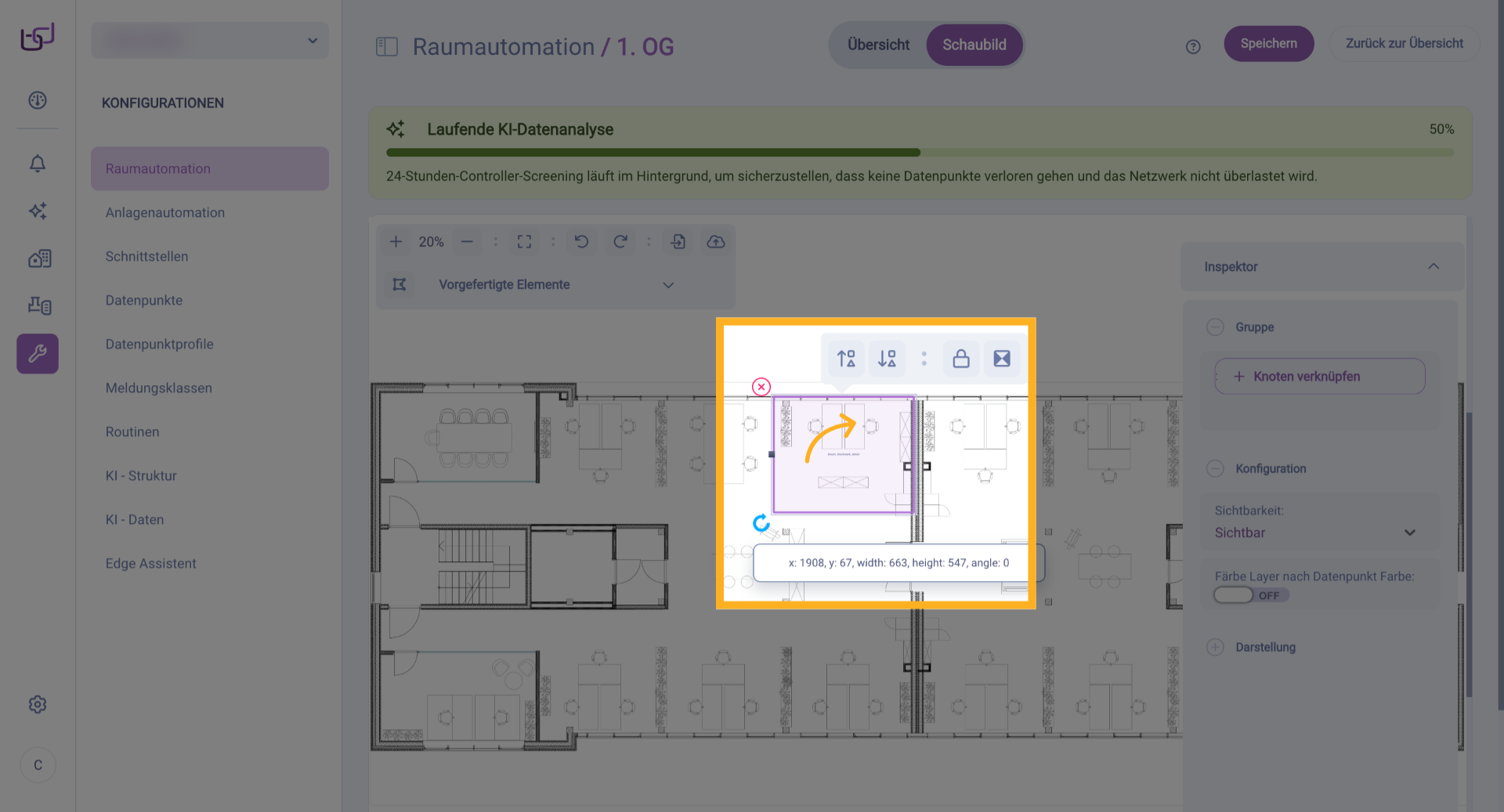Click the fit-to-screen icon in the canvas toolbar
Screen dimensions: 1504x812
524,242
